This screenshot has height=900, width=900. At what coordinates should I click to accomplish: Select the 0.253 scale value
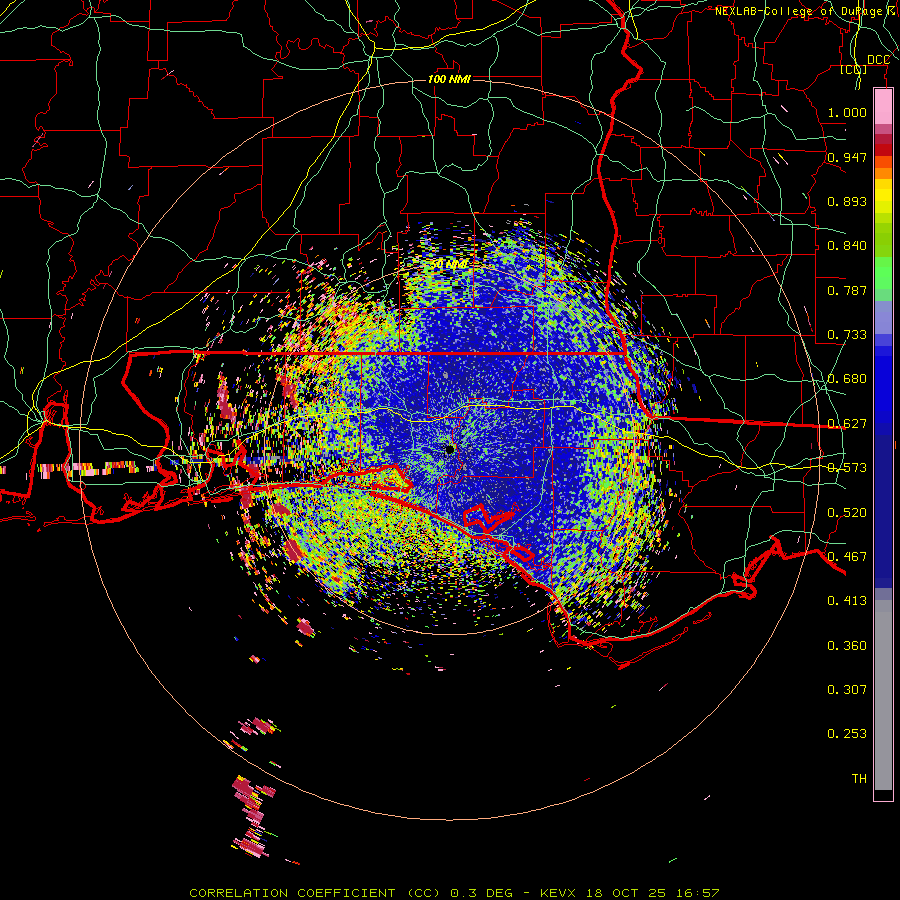pos(847,734)
